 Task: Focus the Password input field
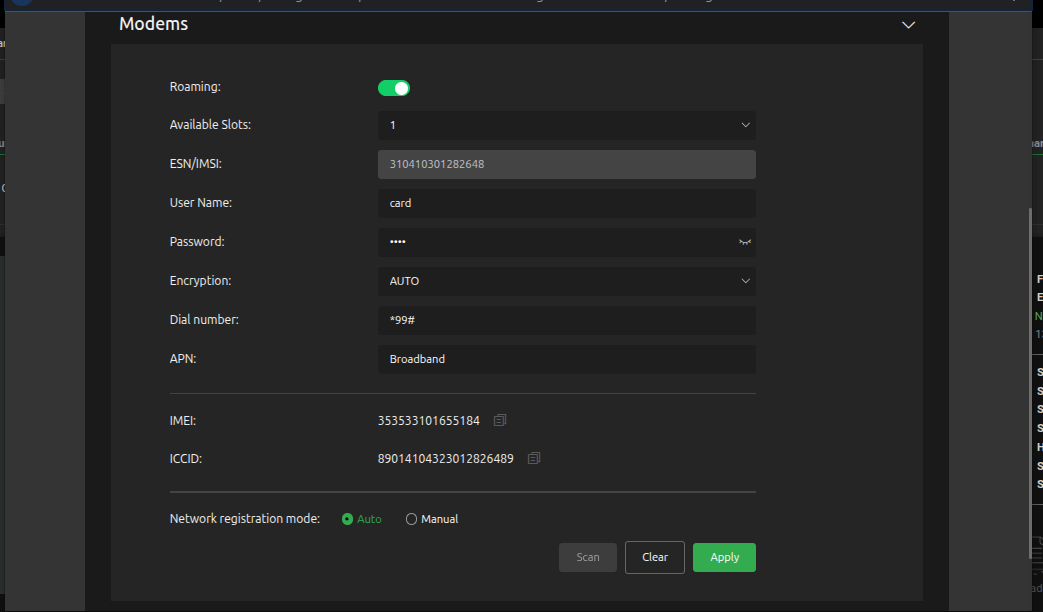[555, 242]
